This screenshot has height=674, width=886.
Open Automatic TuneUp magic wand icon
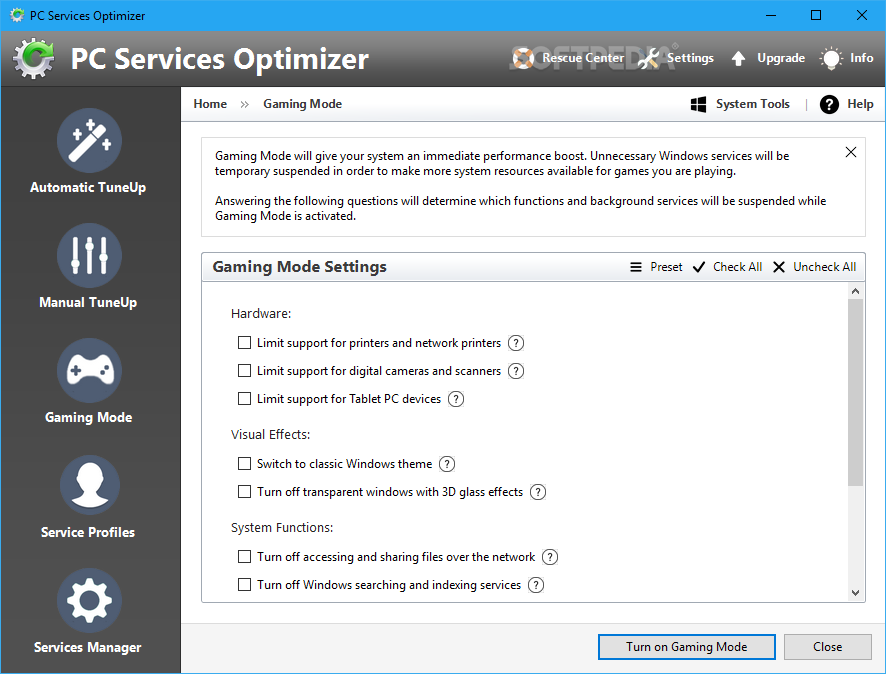[89, 141]
